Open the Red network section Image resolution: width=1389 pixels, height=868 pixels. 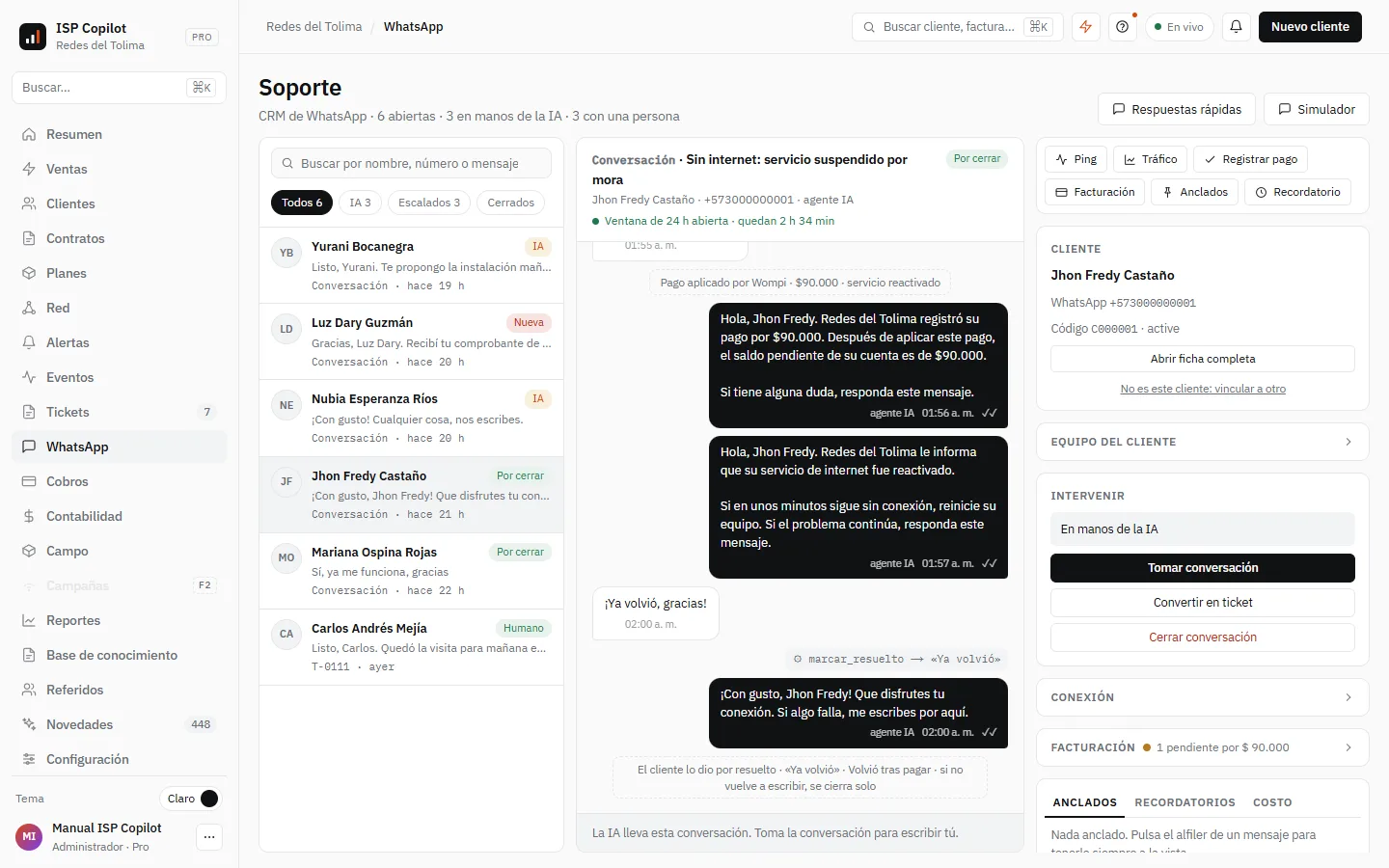click(120, 308)
